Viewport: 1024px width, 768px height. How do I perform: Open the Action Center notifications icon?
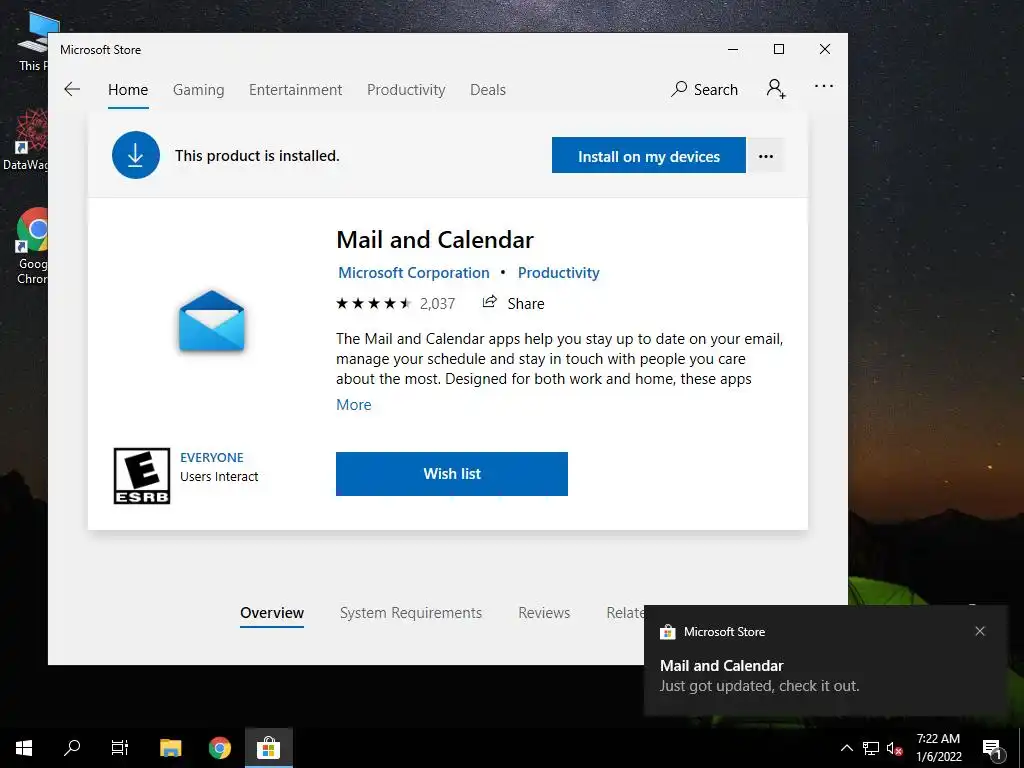[993, 748]
